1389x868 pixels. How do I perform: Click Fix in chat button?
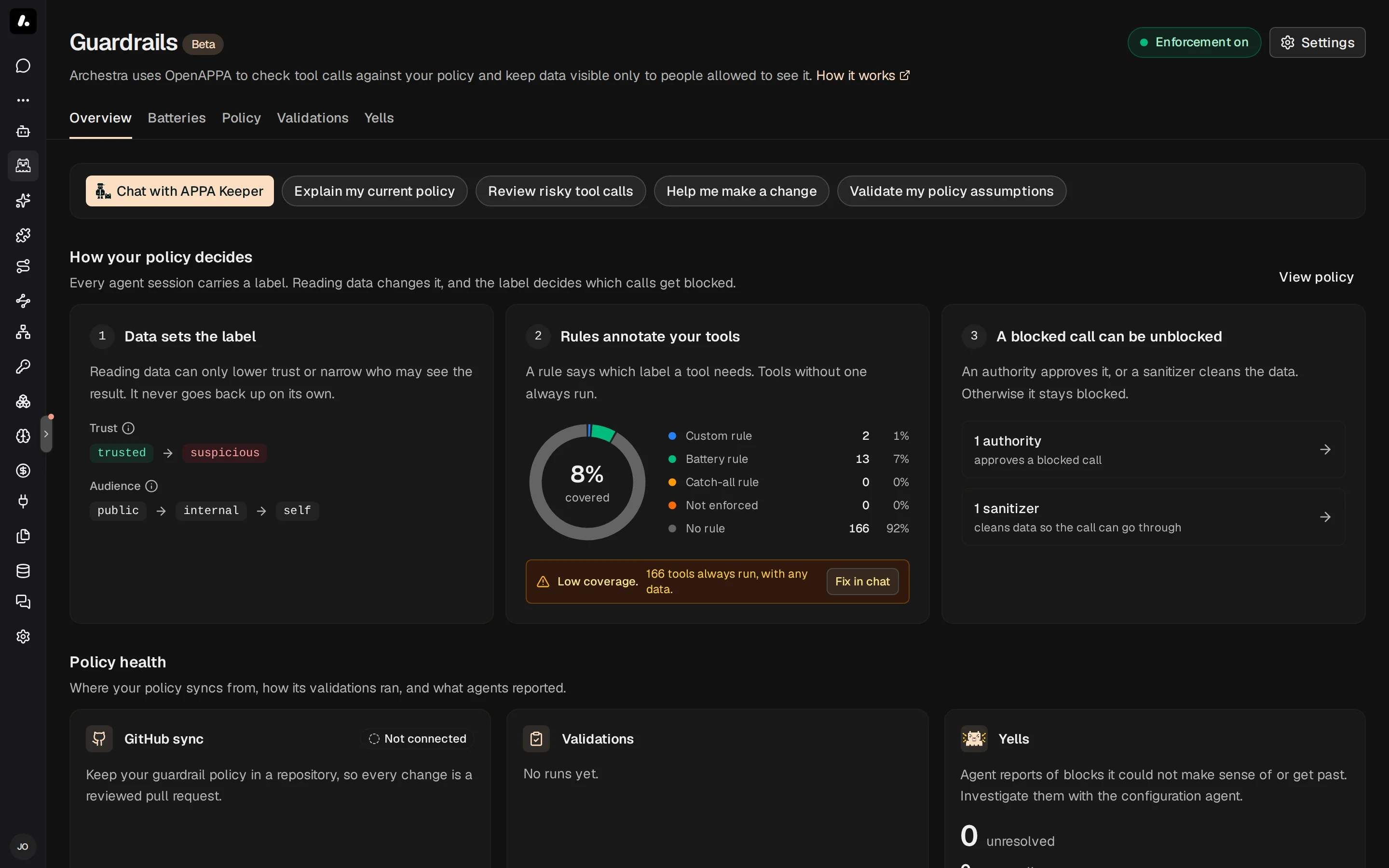pos(862,582)
